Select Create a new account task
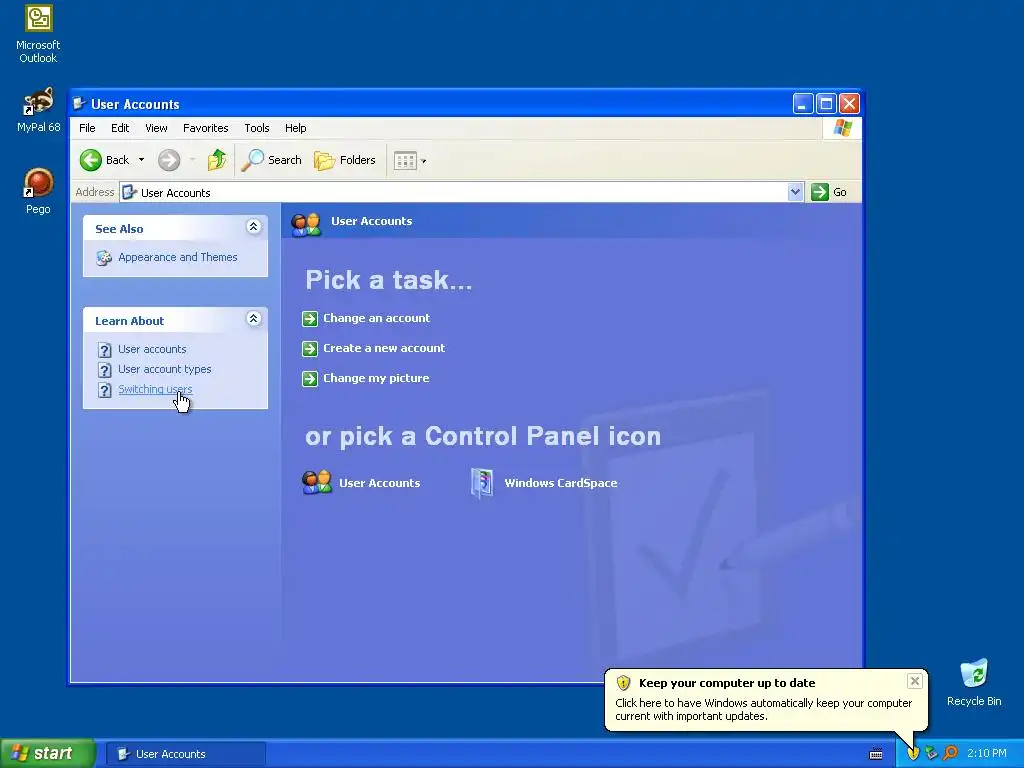Image resolution: width=1024 pixels, height=768 pixels. [384, 348]
